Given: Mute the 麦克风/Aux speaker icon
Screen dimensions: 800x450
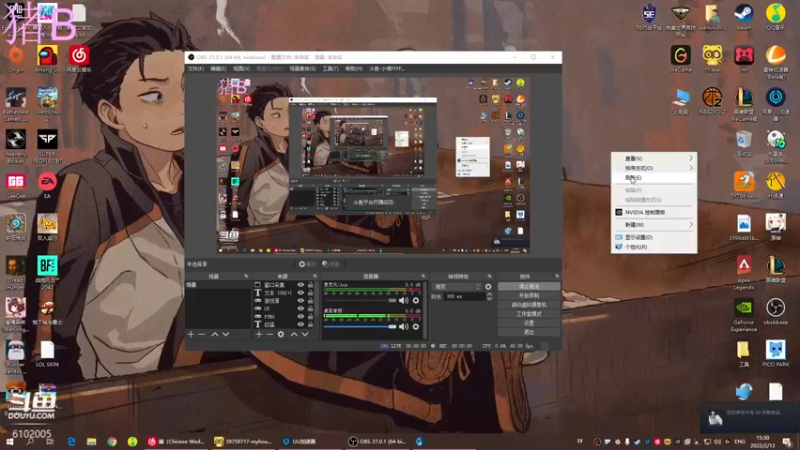Looking at the screenshot, I should point(404,301).
